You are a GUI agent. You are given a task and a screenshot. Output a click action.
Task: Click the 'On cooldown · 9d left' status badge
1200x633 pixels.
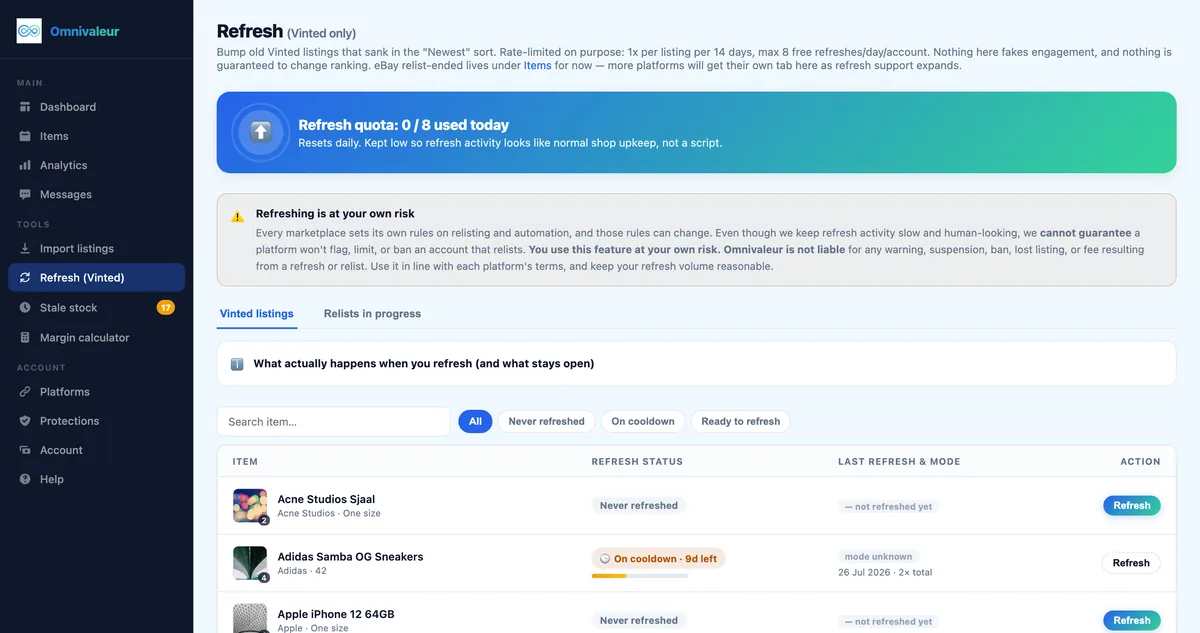658,559
